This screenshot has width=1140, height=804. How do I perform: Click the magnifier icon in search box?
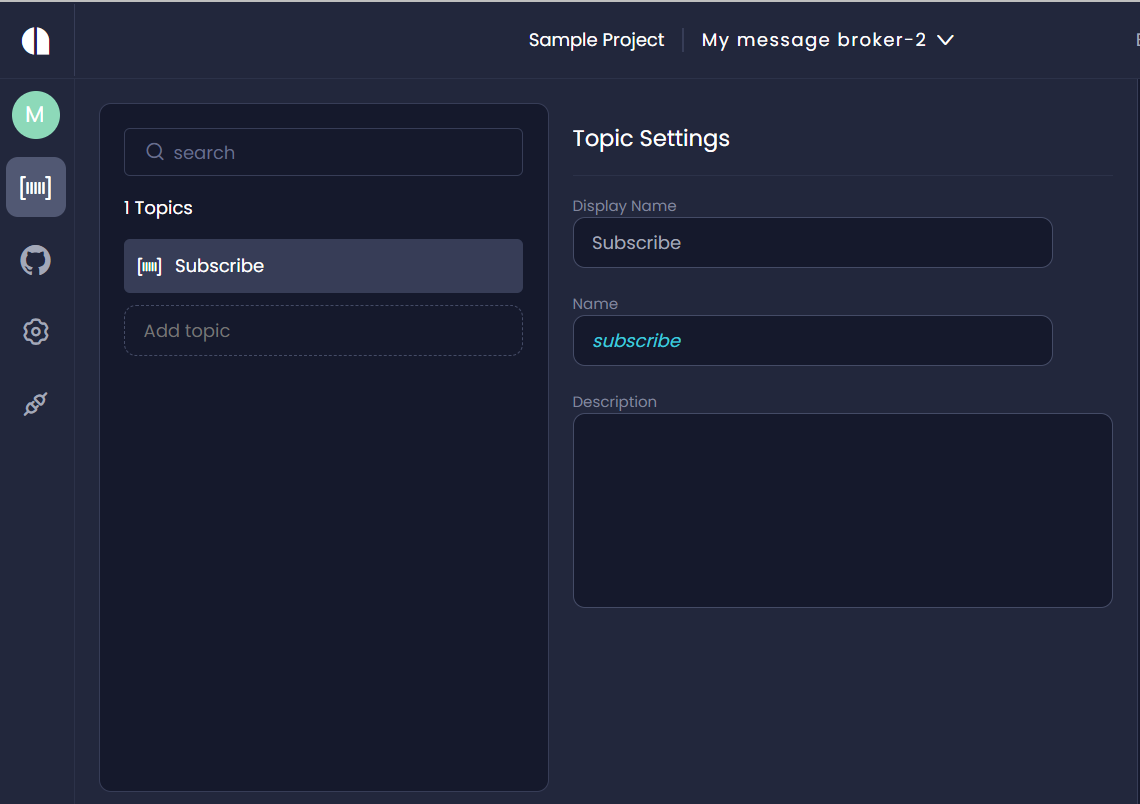point(155,152)
